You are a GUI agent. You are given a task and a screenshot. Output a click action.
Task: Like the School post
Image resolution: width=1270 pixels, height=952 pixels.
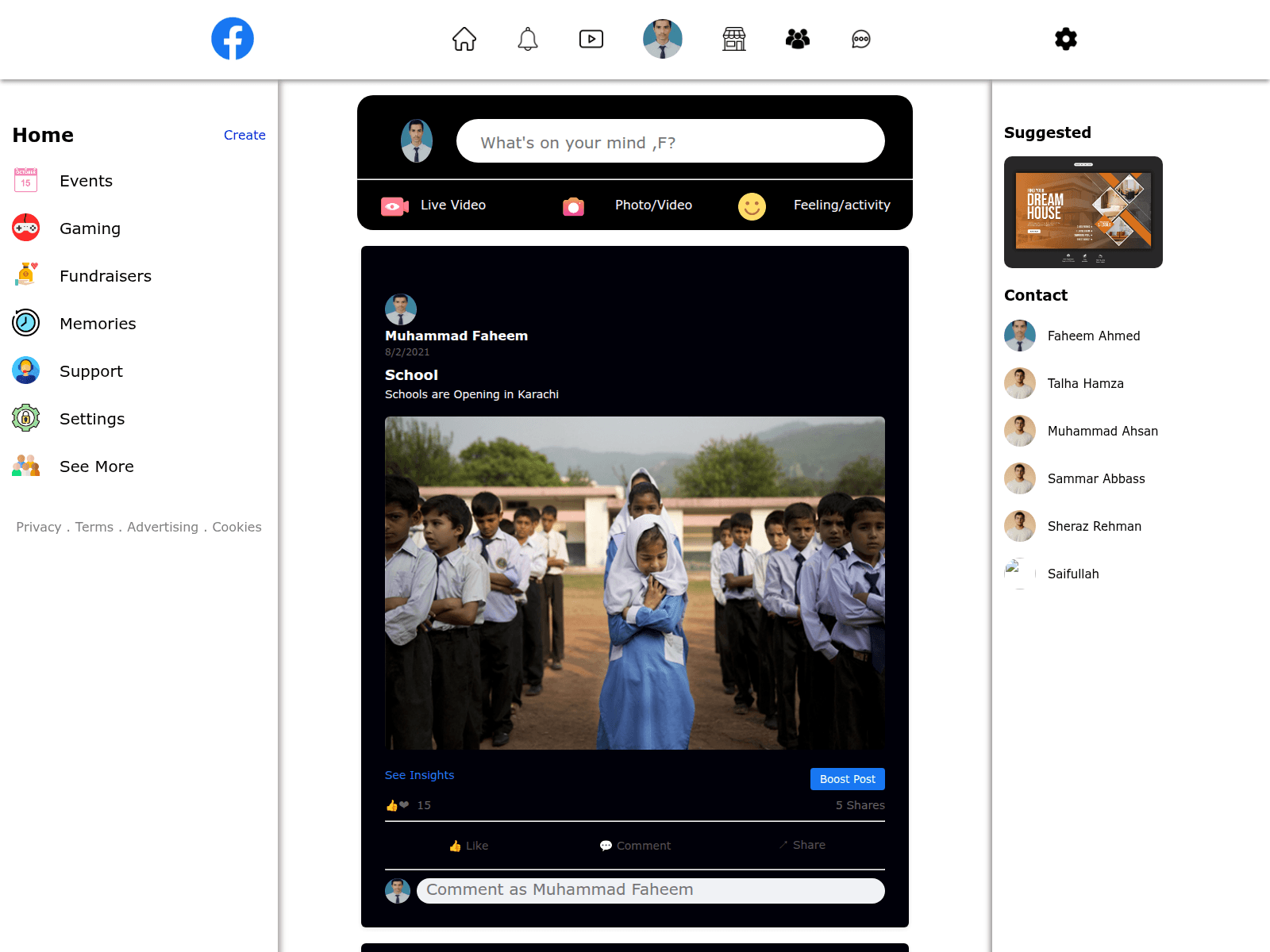(x=468, y=846)
